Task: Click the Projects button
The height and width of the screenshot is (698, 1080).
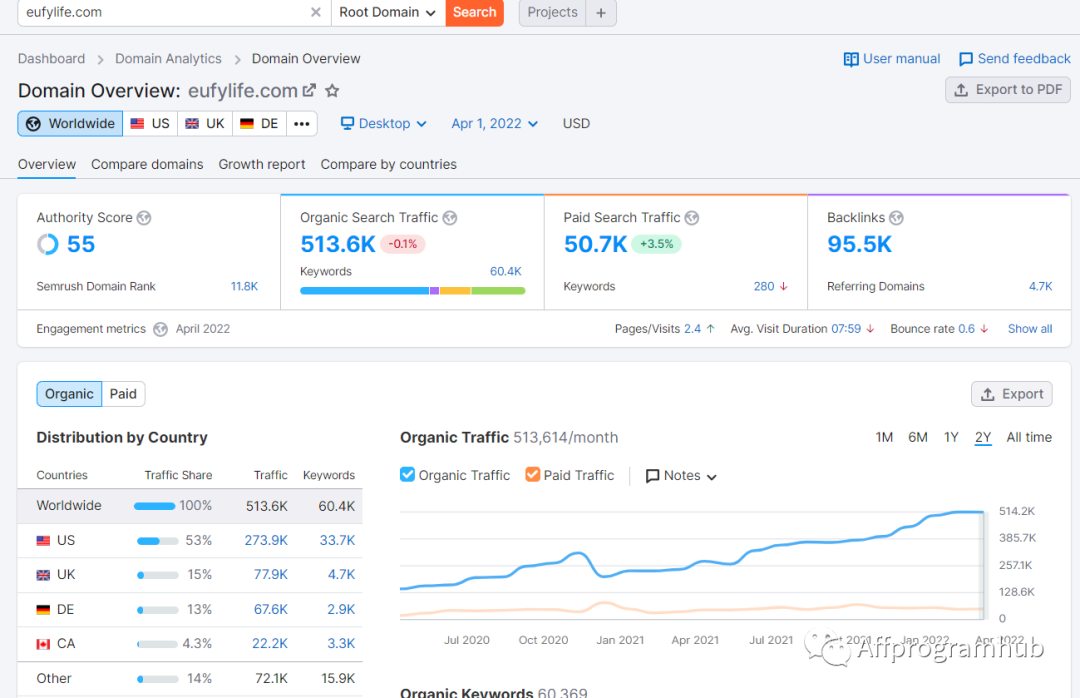Action: (552, 12)
